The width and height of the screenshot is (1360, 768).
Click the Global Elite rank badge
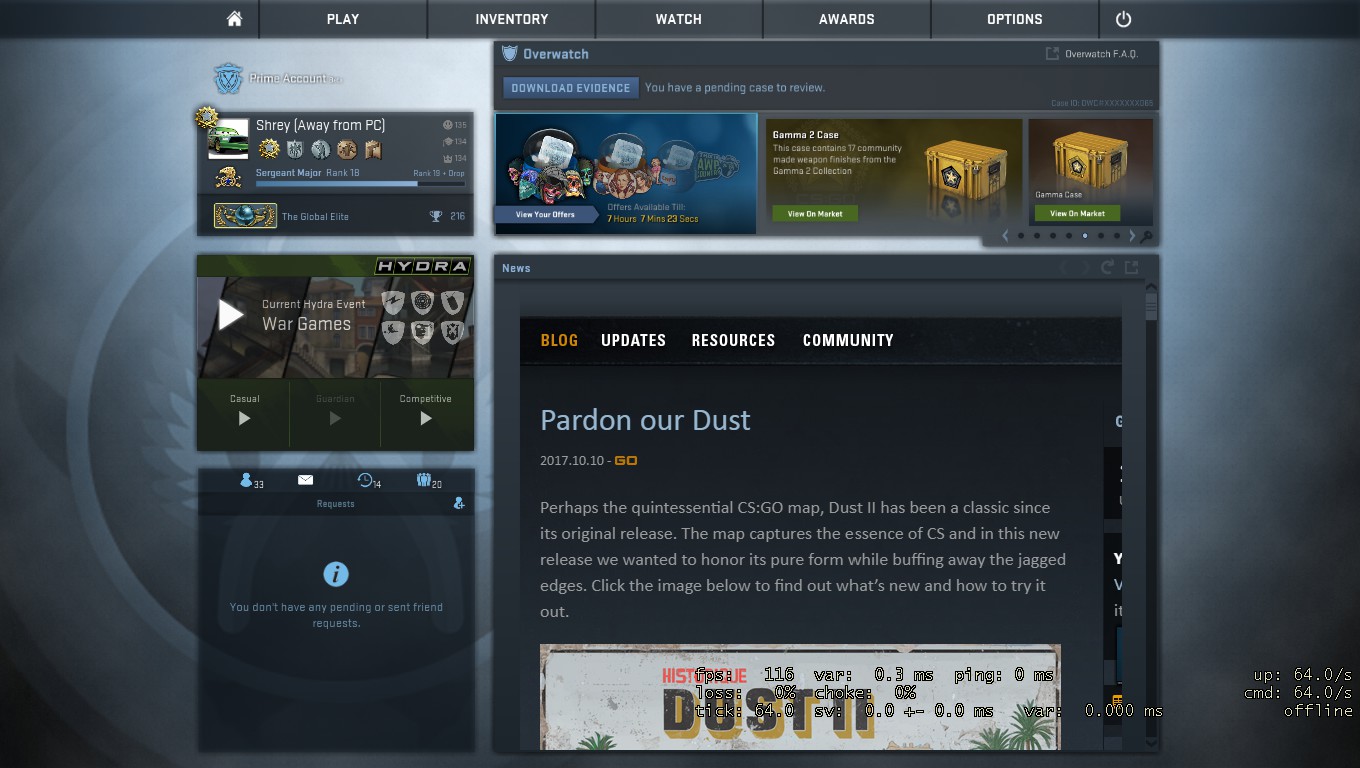(x=245, y=216)
